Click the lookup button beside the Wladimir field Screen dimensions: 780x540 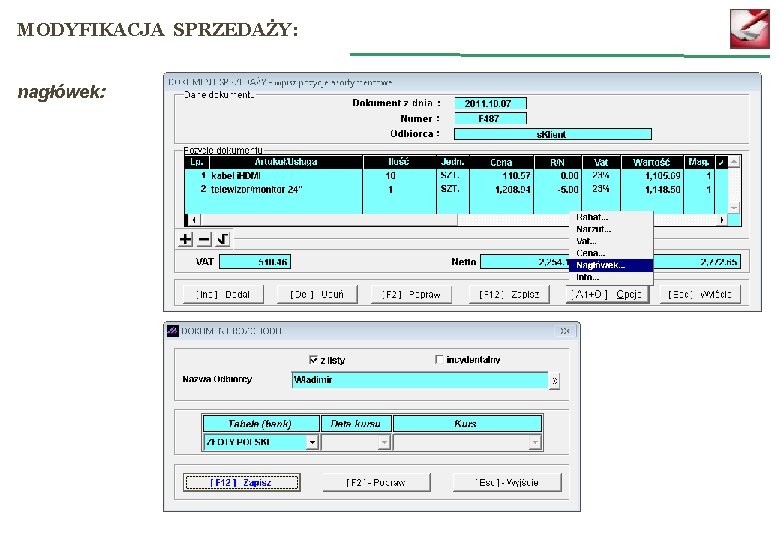(x=554, y=381)
